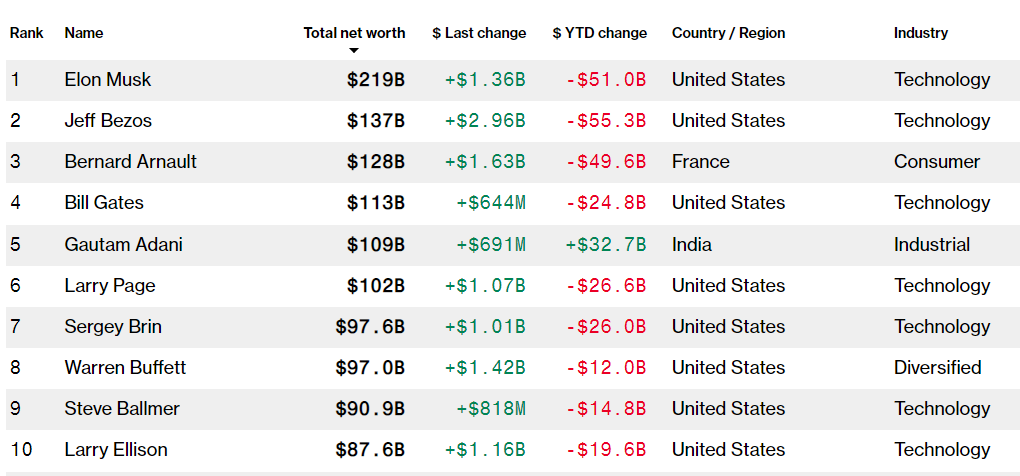Click the $ Last change column header
Viewport: 1020px width, 476px height.
(479, 33)
